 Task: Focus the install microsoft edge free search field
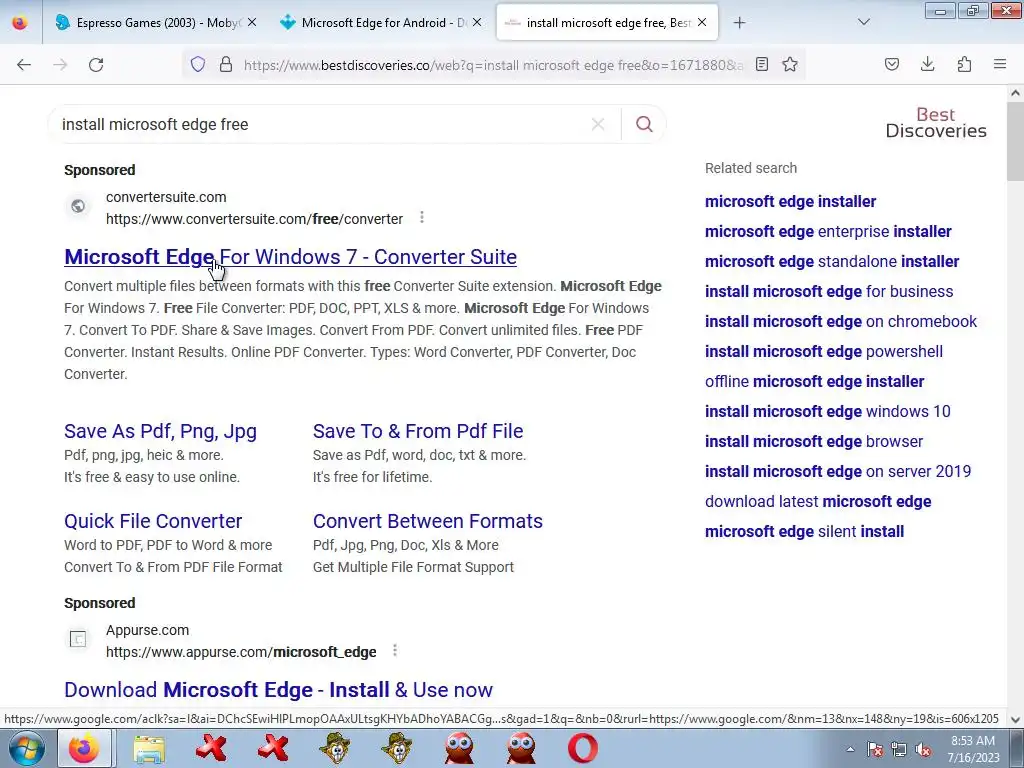320,124
